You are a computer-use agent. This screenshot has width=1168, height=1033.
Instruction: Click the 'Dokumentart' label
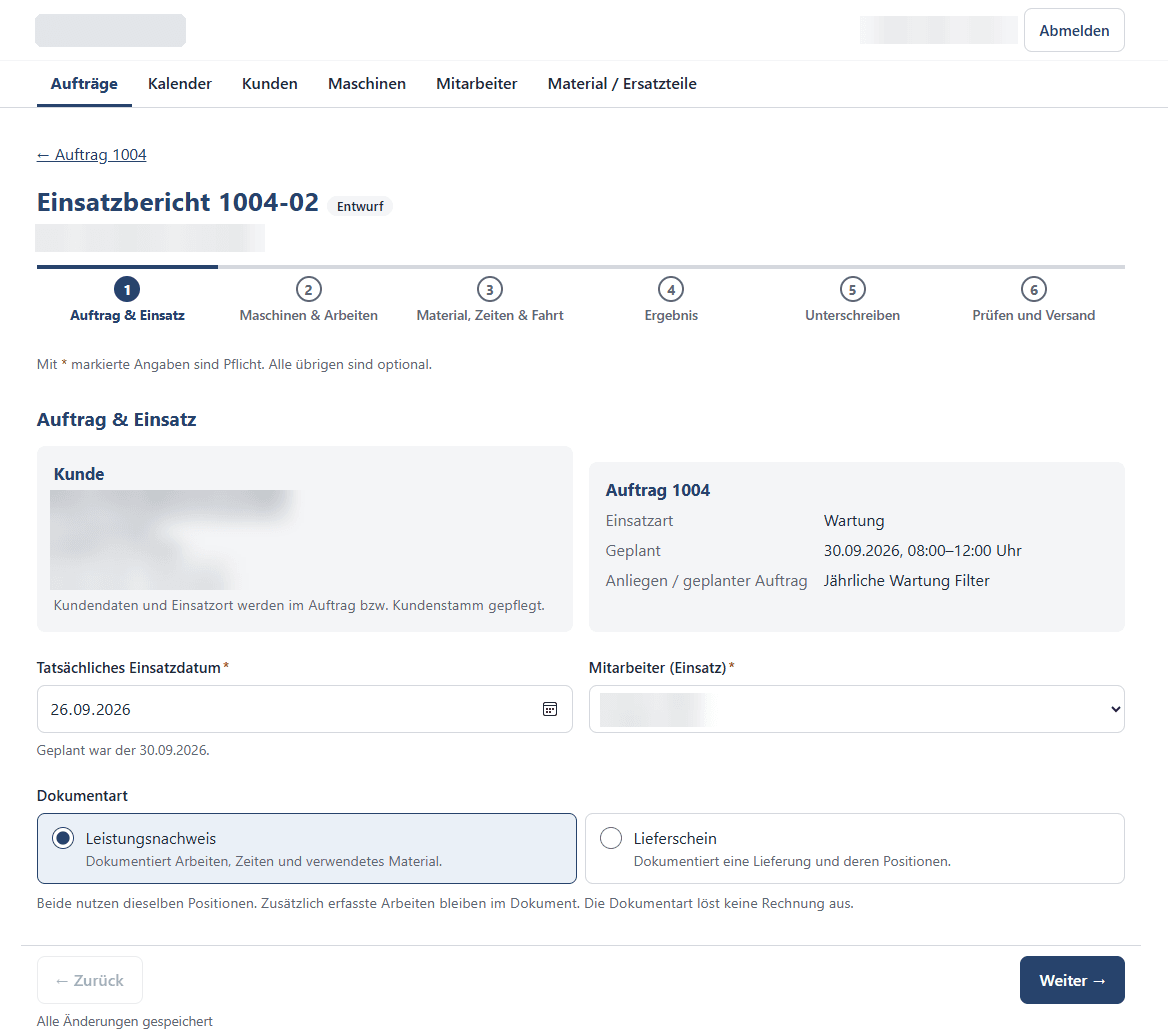[82, 795]
